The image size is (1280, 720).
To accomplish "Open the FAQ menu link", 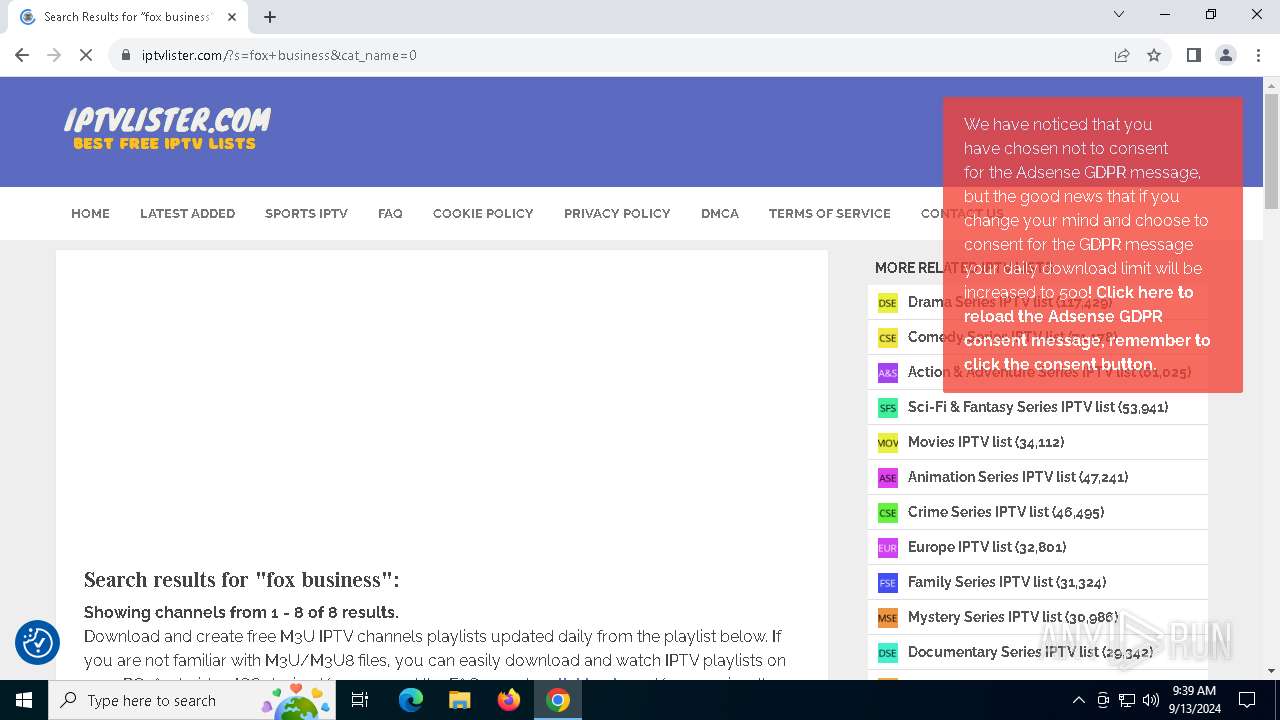I will [x=390, y=213].
